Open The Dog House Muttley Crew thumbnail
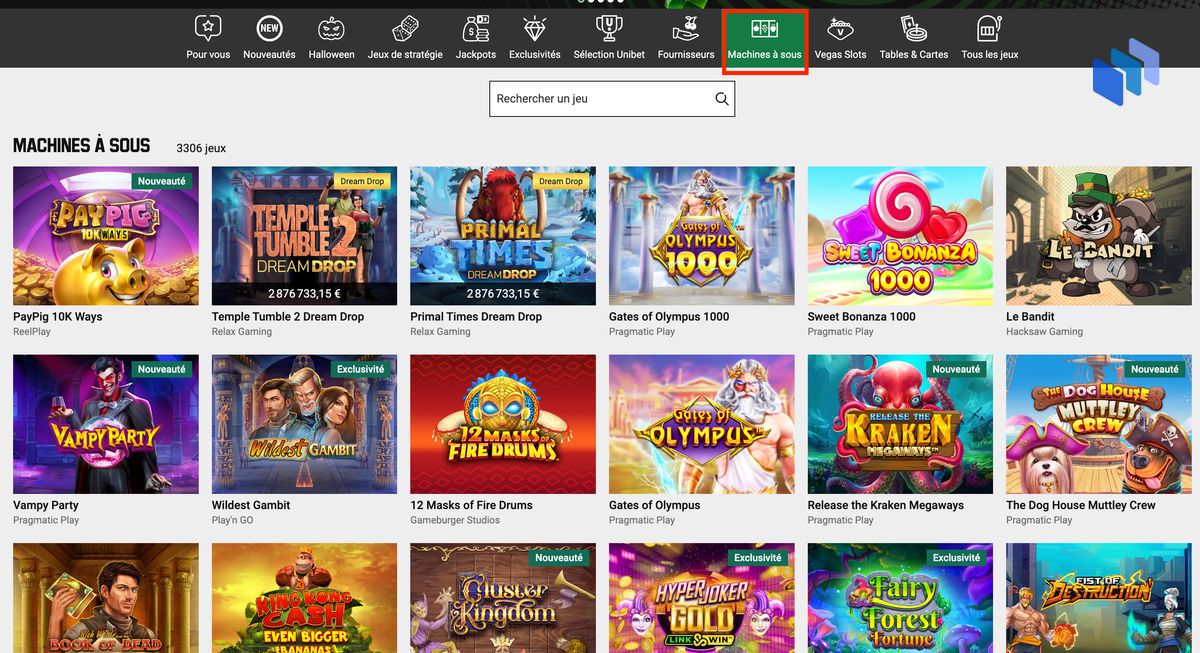This screenshot has width=1200, height=653. (x=1099, y=424)
